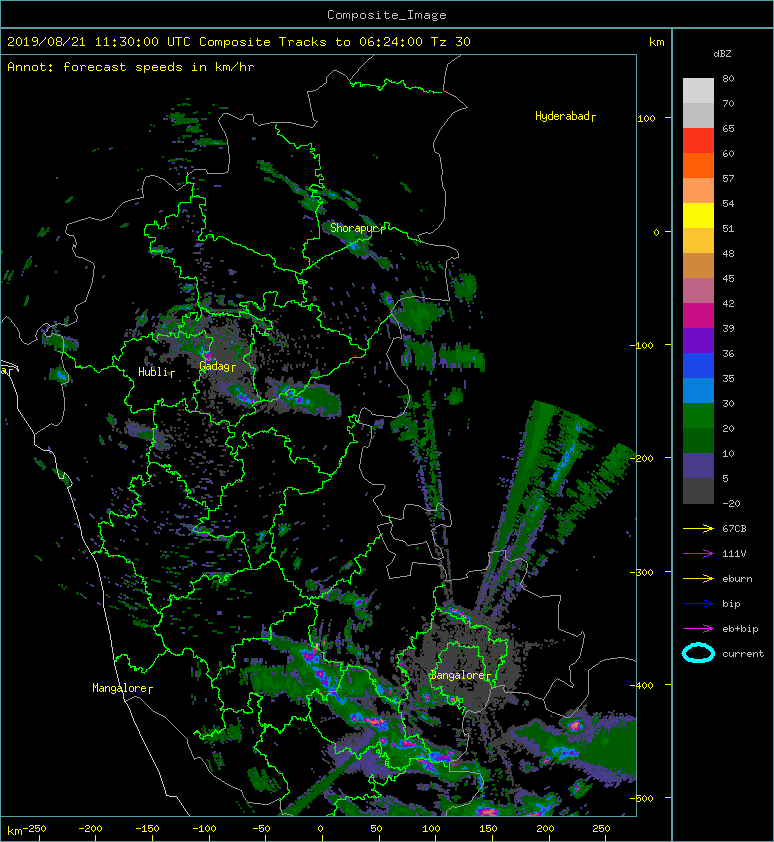Click the 'current' legend label
This screenshot has width=774, height=842.
tap(743, 654)
